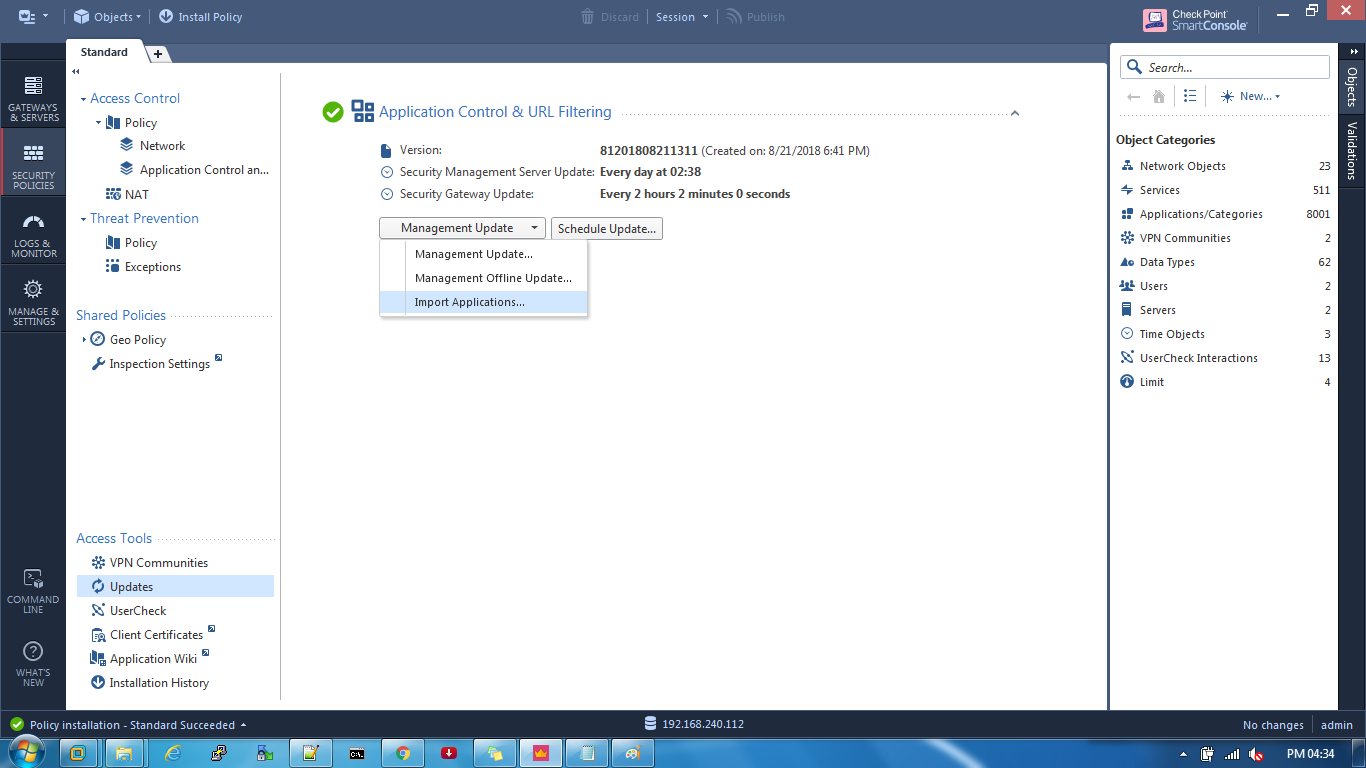Viewport: 1366px width, 768px height.
Task: Click the Discard button
Action: (x=610, y=17)
